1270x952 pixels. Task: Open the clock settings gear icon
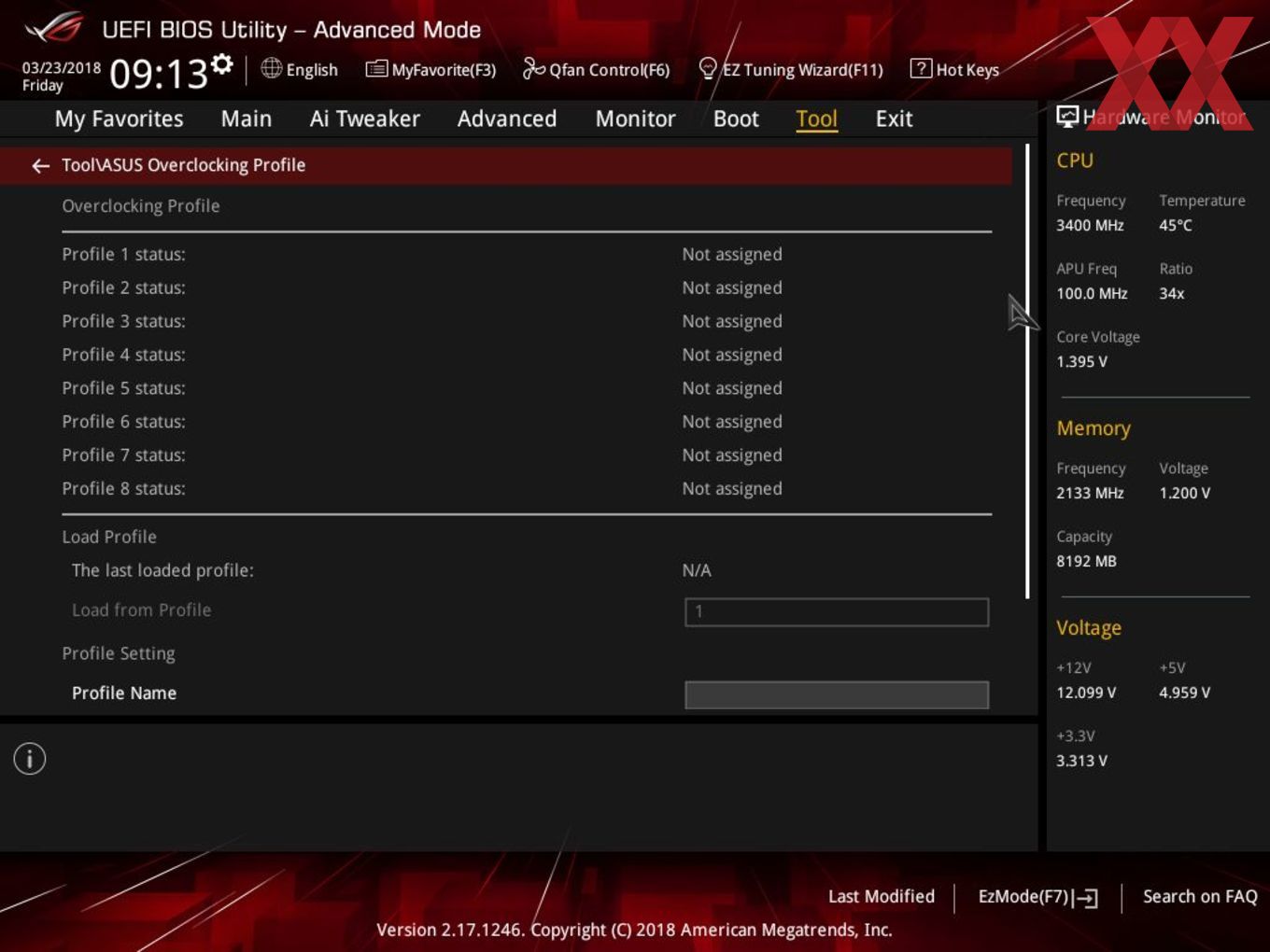pyautogui.click(x=221, y=63)
